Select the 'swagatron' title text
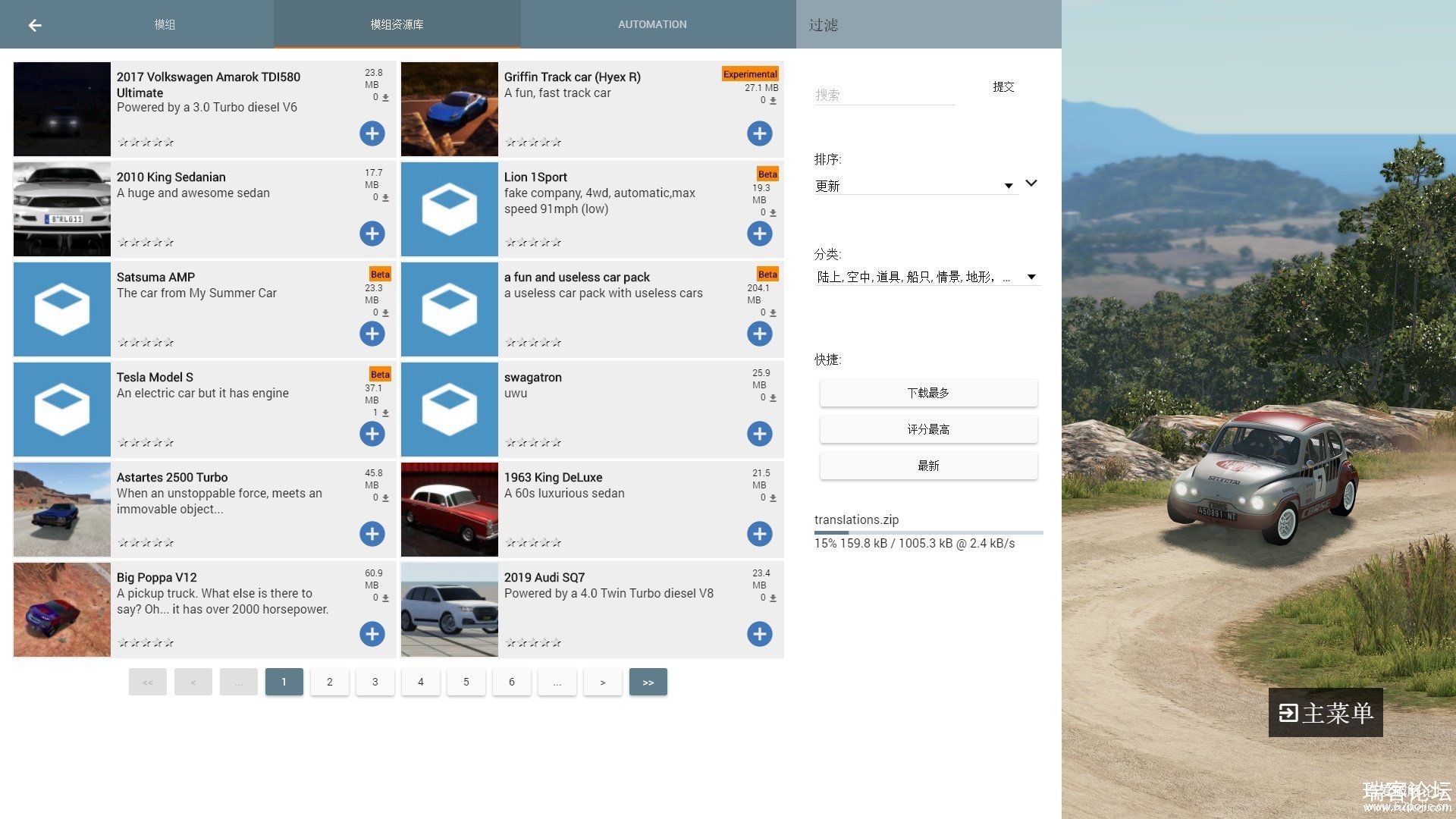This screenshot has width=1456, height=819. tap(533, 377)
